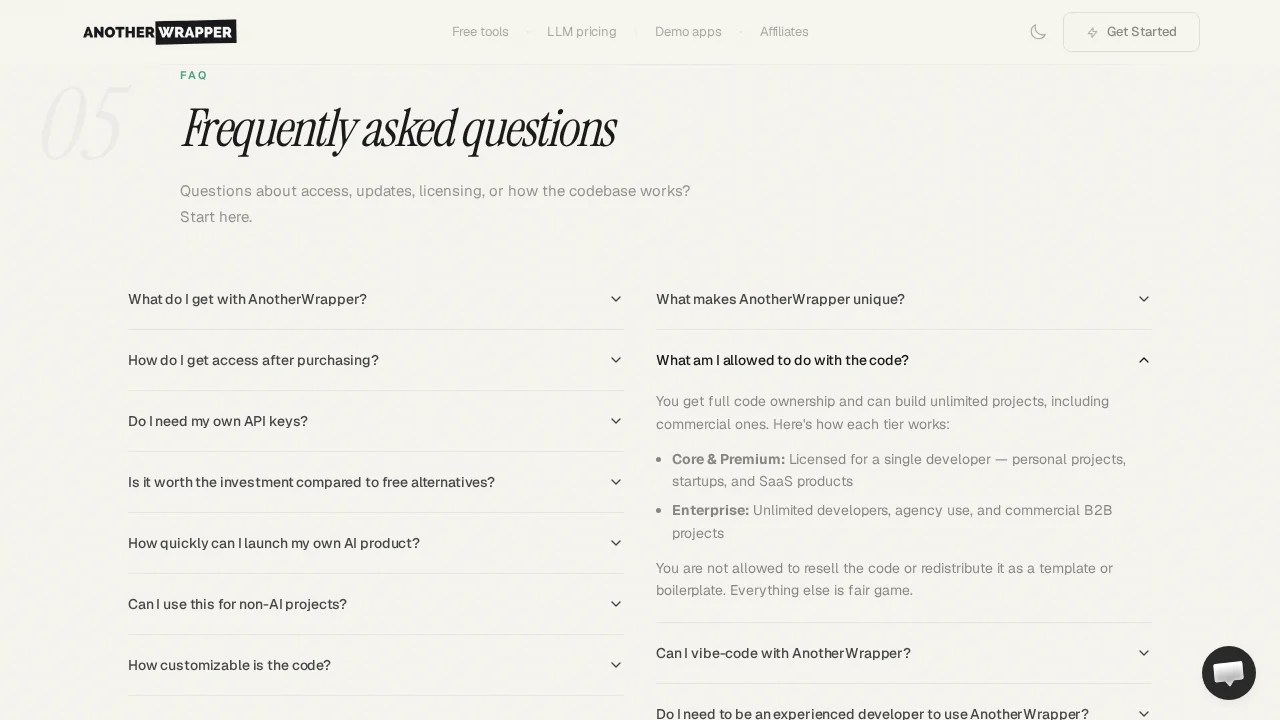Toggle dark mode with the moon icon
Viewport: 1280px width, 720px height.
(1038, 32)
